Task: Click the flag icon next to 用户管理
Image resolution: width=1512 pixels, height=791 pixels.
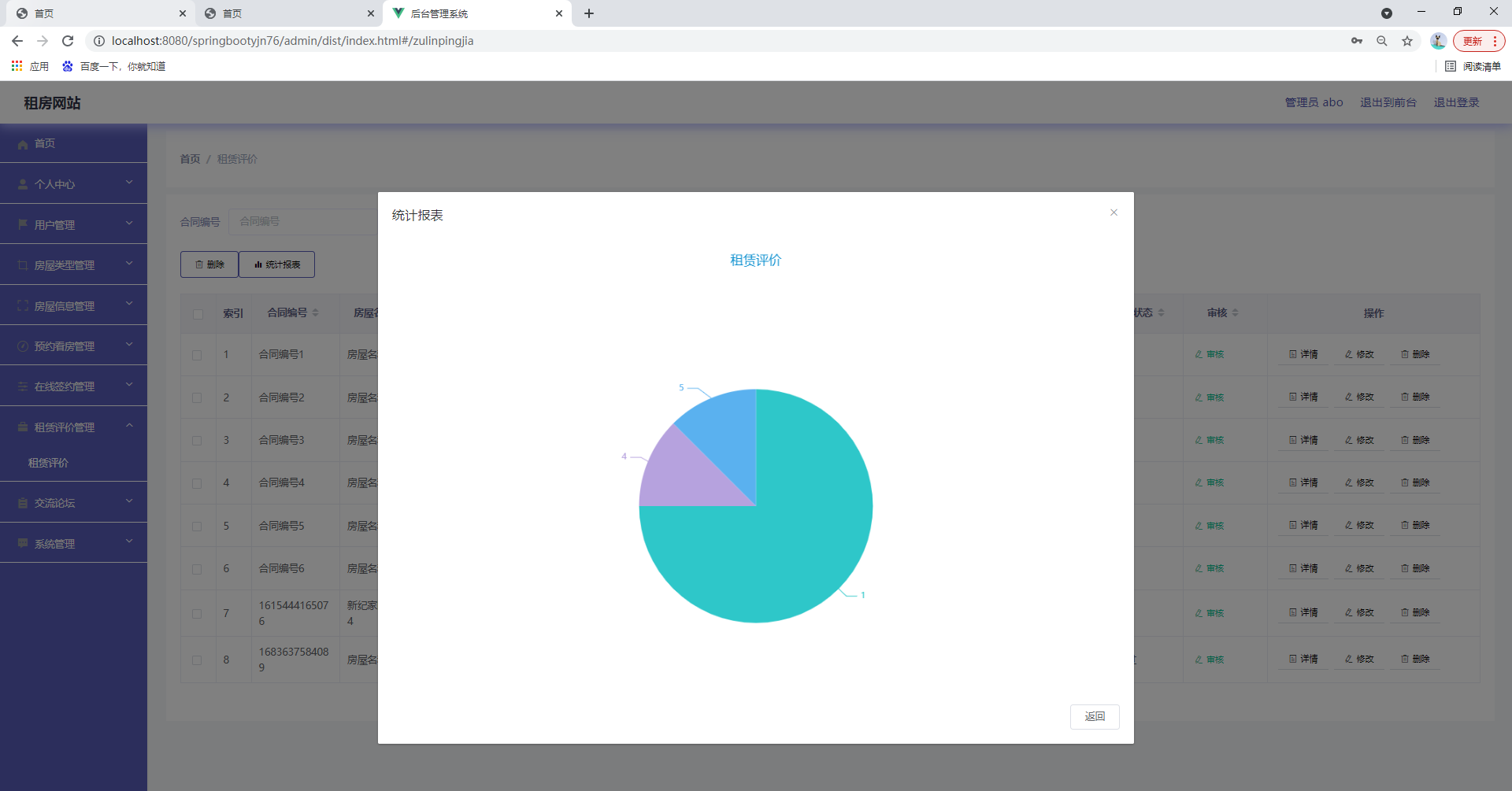Action: click(21, 224)
